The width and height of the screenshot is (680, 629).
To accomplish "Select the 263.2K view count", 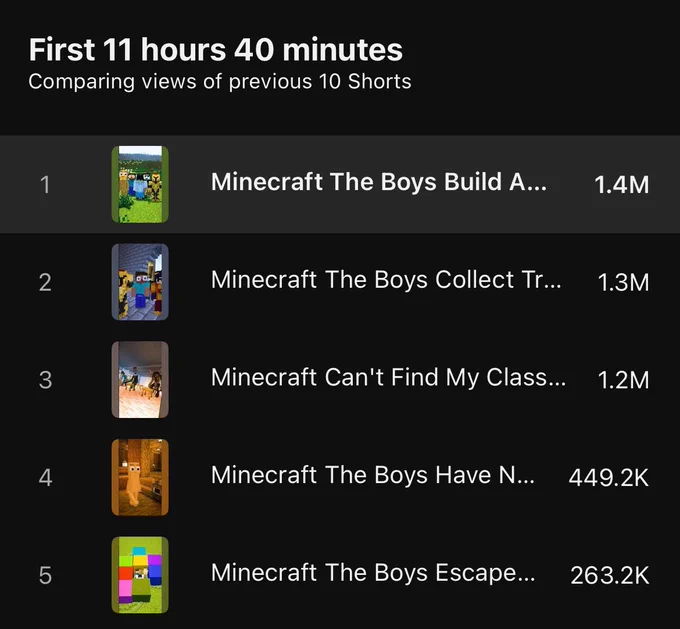I will (609, 575).
